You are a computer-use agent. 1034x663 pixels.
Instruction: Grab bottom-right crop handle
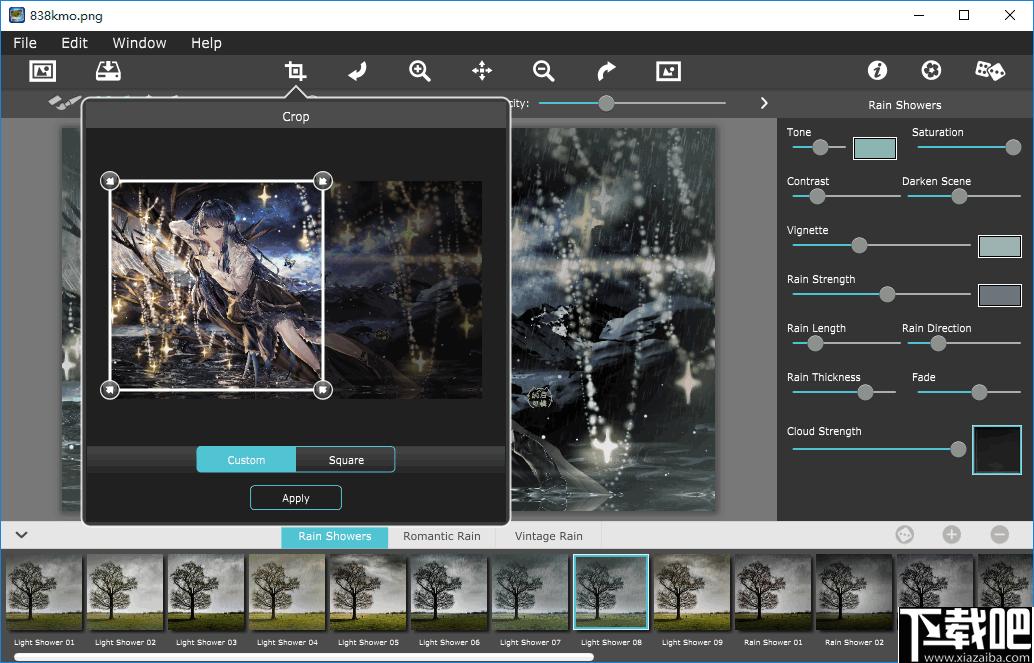tap(322, 390)
